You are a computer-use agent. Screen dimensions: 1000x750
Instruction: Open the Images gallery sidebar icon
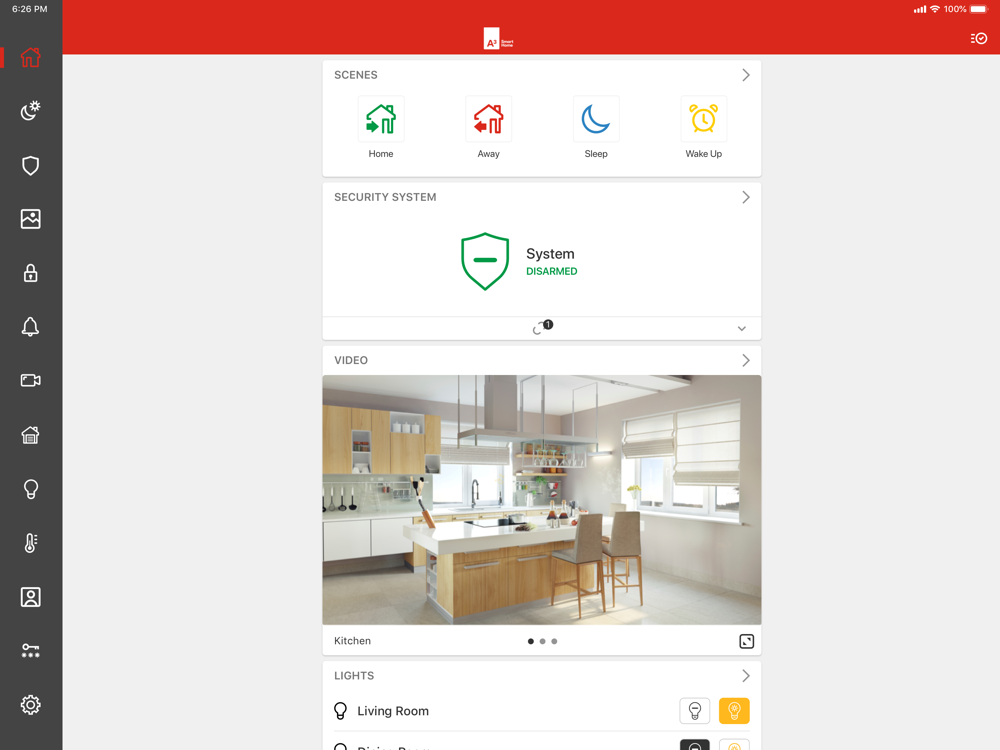[x=31, y=219]
